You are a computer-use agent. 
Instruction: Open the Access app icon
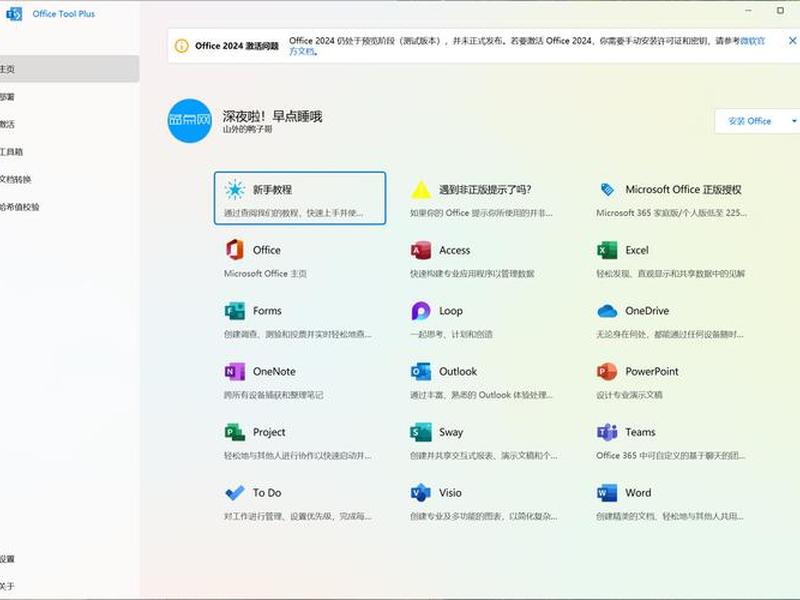click(x=421, y=250)
